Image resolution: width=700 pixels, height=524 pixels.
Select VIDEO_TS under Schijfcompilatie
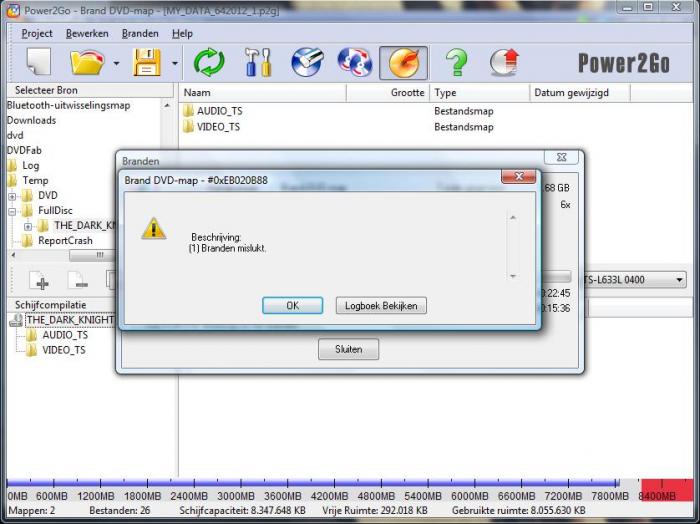point(64,350)
